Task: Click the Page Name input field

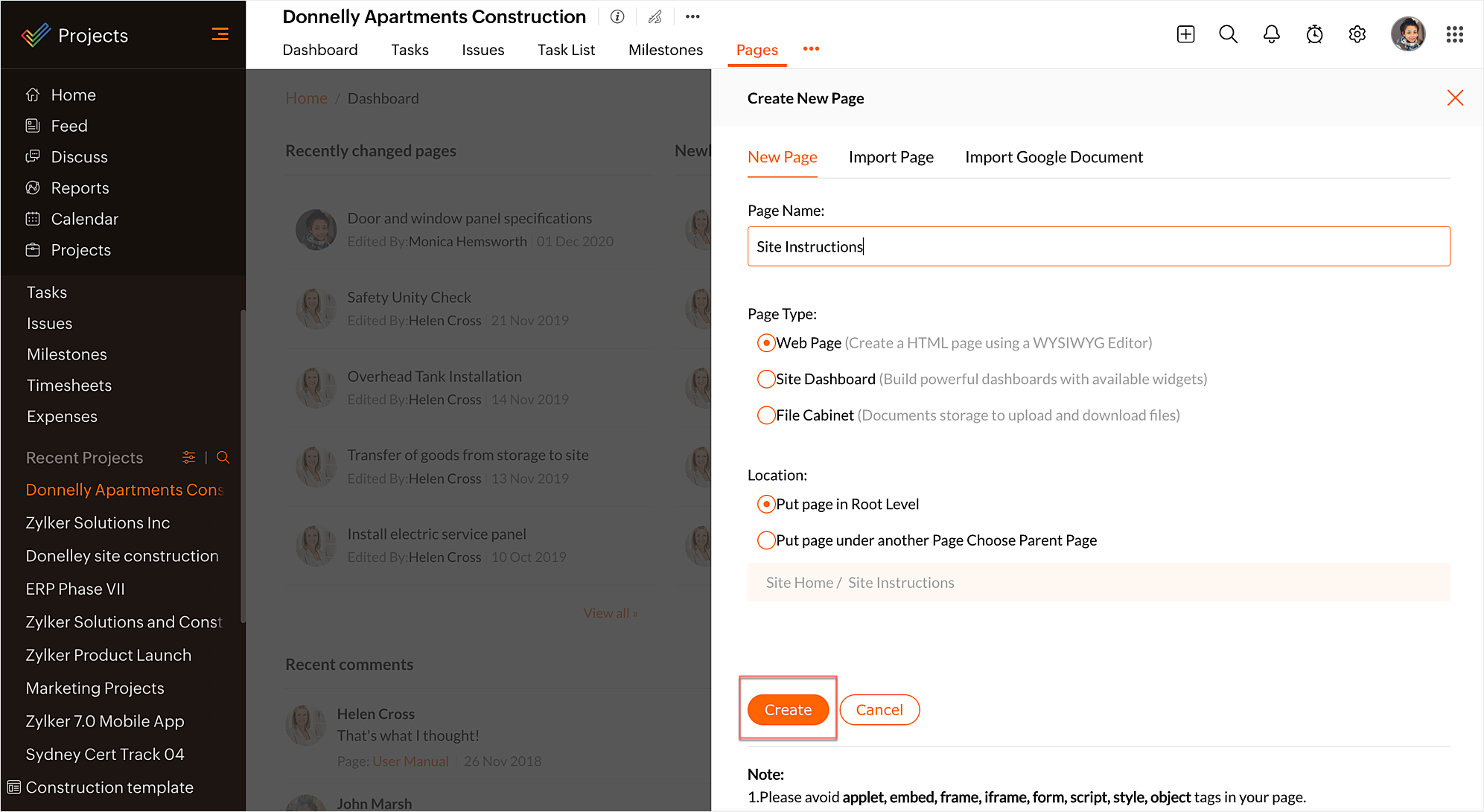Action: tap(1098, 246)
